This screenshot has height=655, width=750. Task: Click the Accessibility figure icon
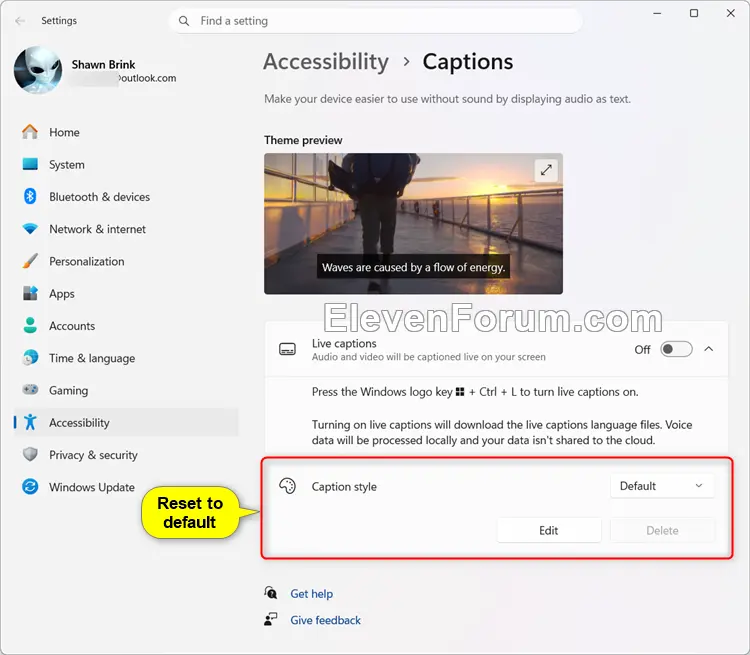[30, 422]
